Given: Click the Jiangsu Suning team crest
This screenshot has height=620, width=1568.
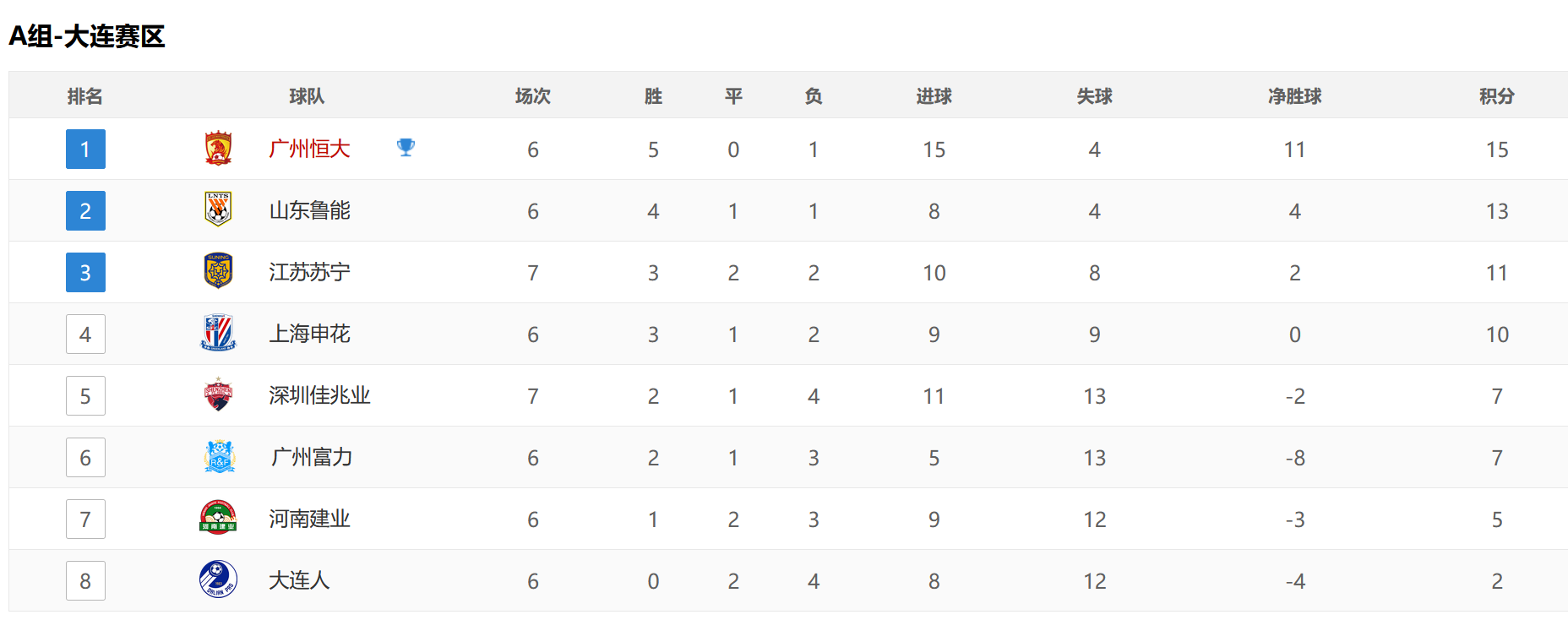Looking at the screenshot, I should click(x=218, y=271).
